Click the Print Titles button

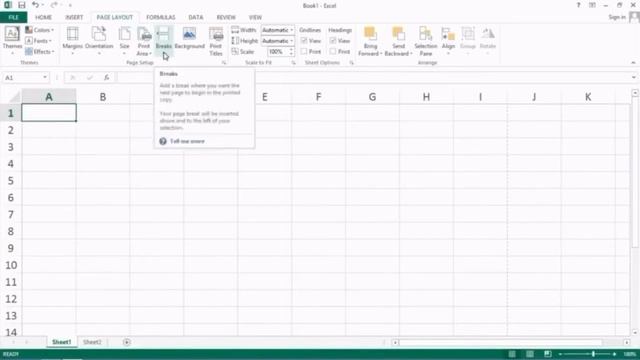216,41
